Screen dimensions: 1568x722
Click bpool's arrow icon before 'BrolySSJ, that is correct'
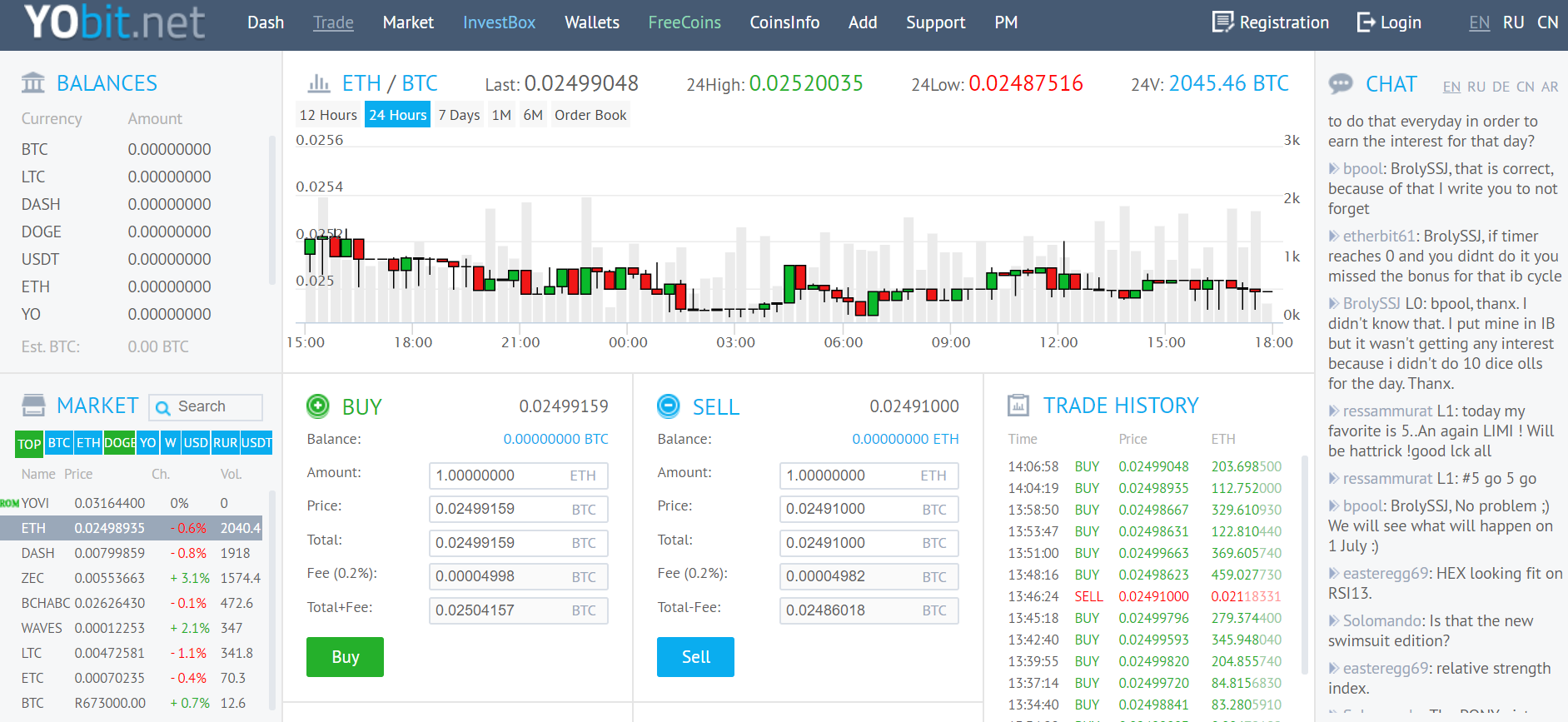[x=1334, y=168]
